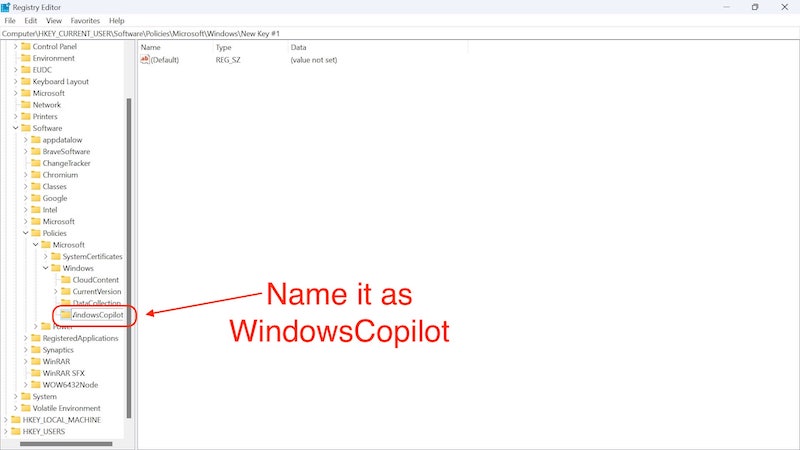
Task: Select the Chromium folder icon
Action: coord(36,174)
